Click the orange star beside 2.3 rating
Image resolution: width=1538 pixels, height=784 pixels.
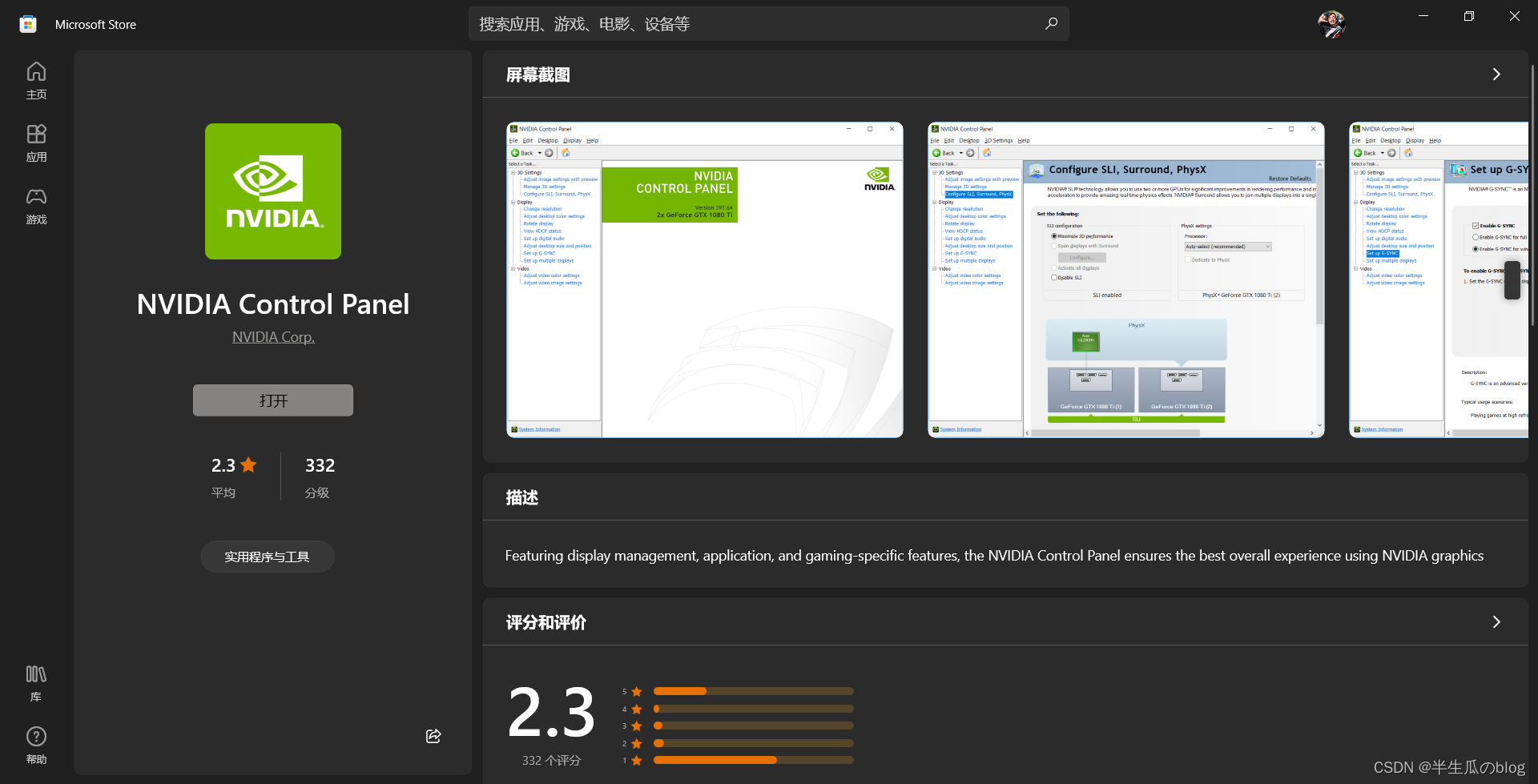click(x=249, y=464)
